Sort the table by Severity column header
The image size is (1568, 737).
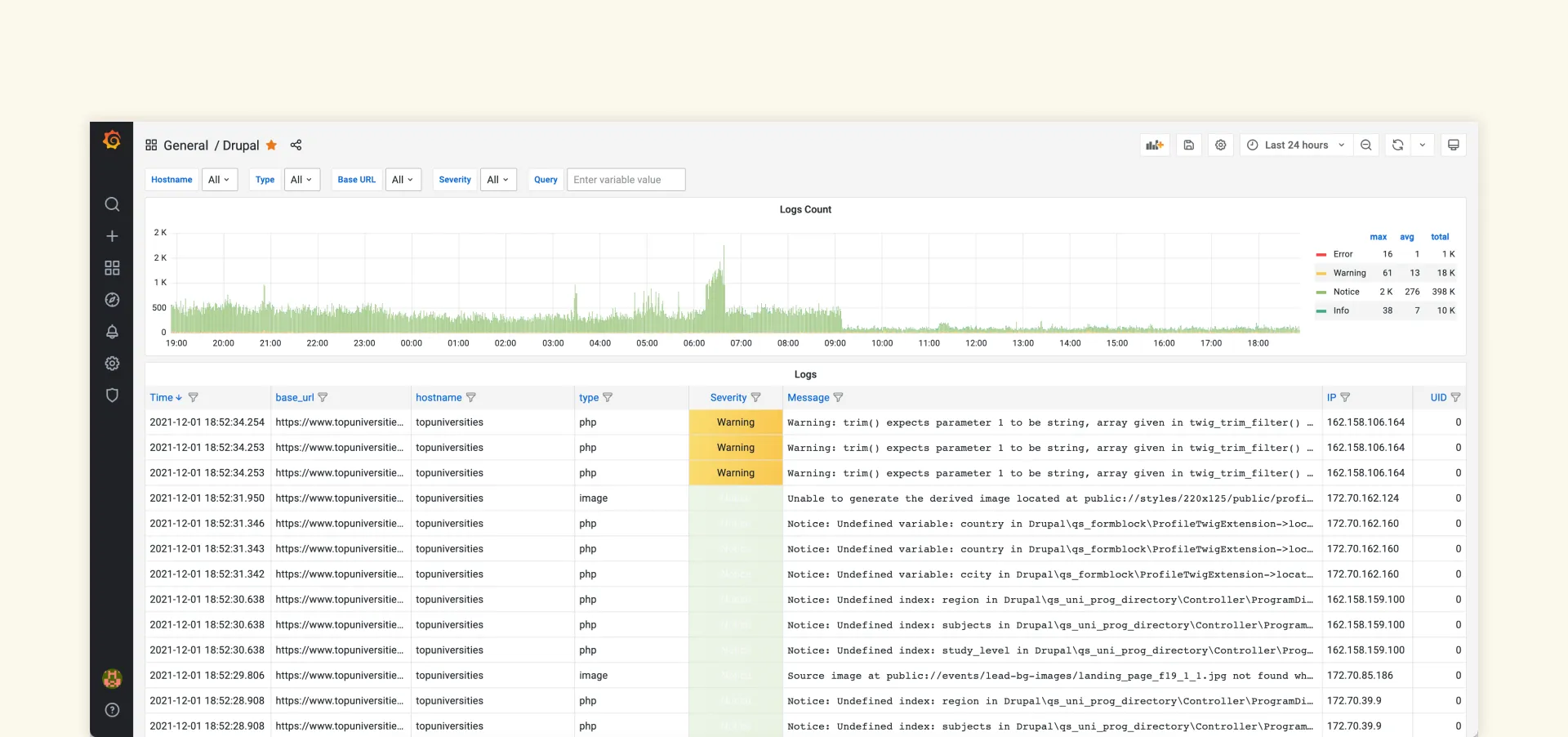[728, 397]
